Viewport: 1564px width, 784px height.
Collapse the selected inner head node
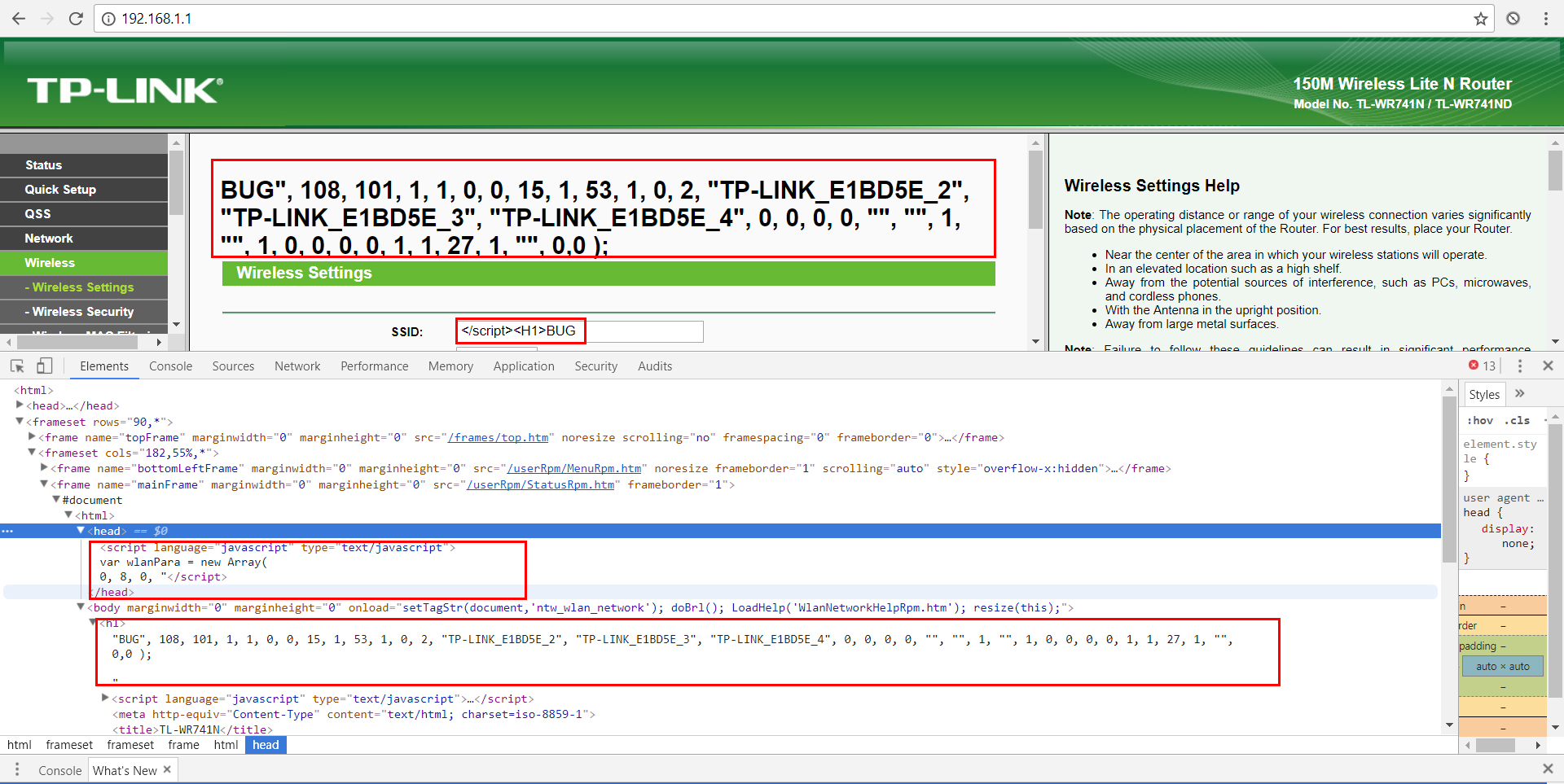(x=81, y=530)
